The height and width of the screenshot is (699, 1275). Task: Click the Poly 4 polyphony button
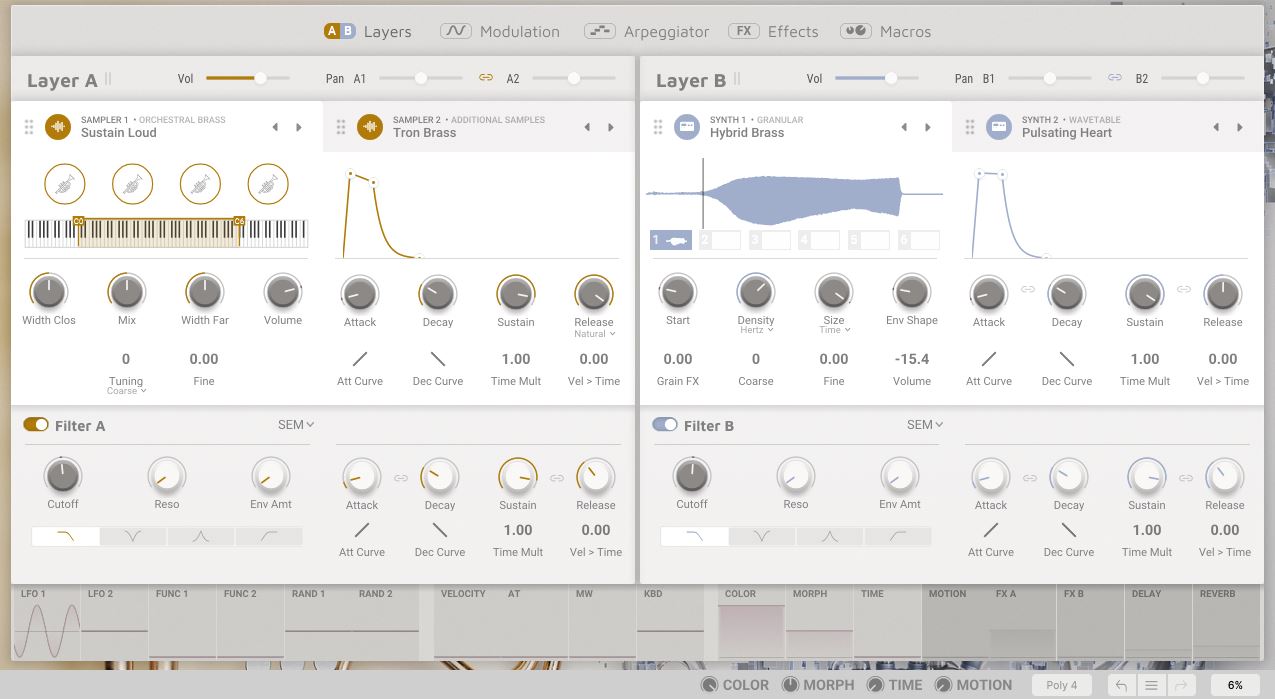[1061, 685]
